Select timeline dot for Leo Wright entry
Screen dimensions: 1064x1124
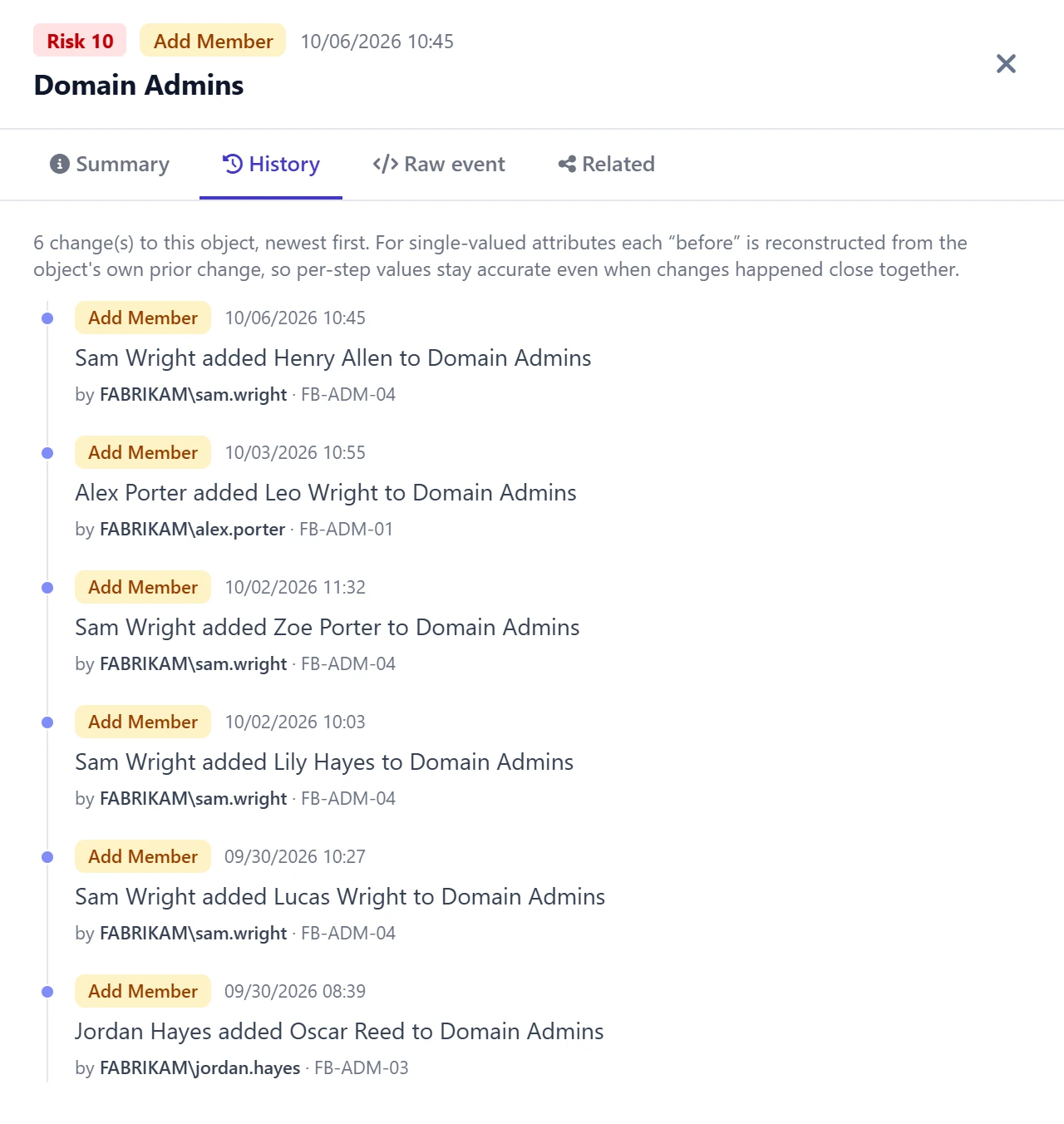(47, 453)
